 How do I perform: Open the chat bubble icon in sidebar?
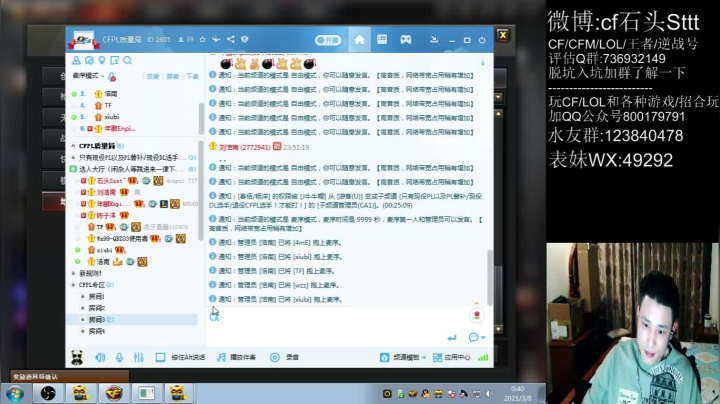coord(89,61)
